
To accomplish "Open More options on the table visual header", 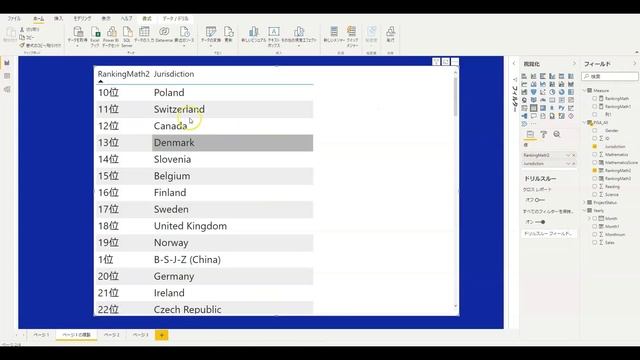I will point(455,62).
